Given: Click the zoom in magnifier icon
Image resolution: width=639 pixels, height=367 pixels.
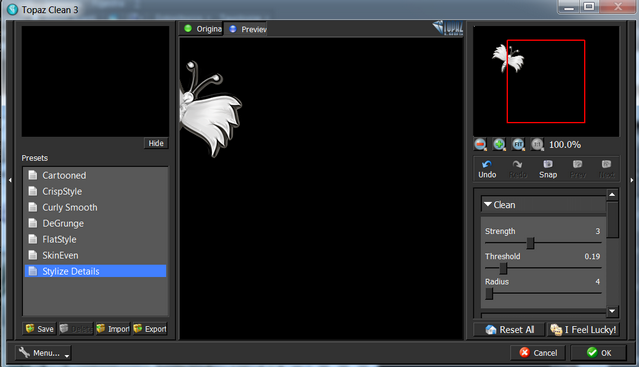Looking at the screenshot, I should coord(499,144).
